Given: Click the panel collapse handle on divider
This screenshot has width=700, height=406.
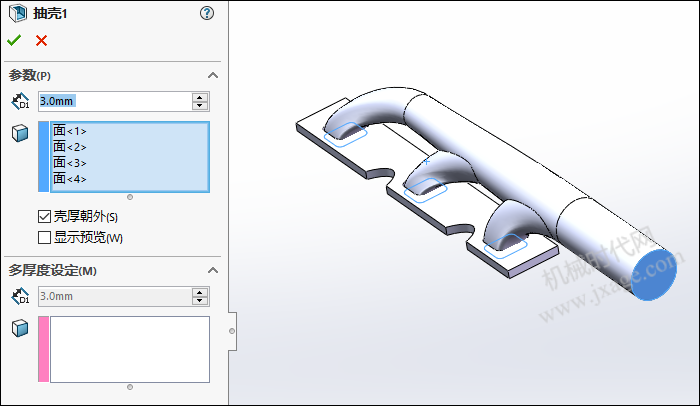Looking at the screenshot, I should tap(232, 331).
